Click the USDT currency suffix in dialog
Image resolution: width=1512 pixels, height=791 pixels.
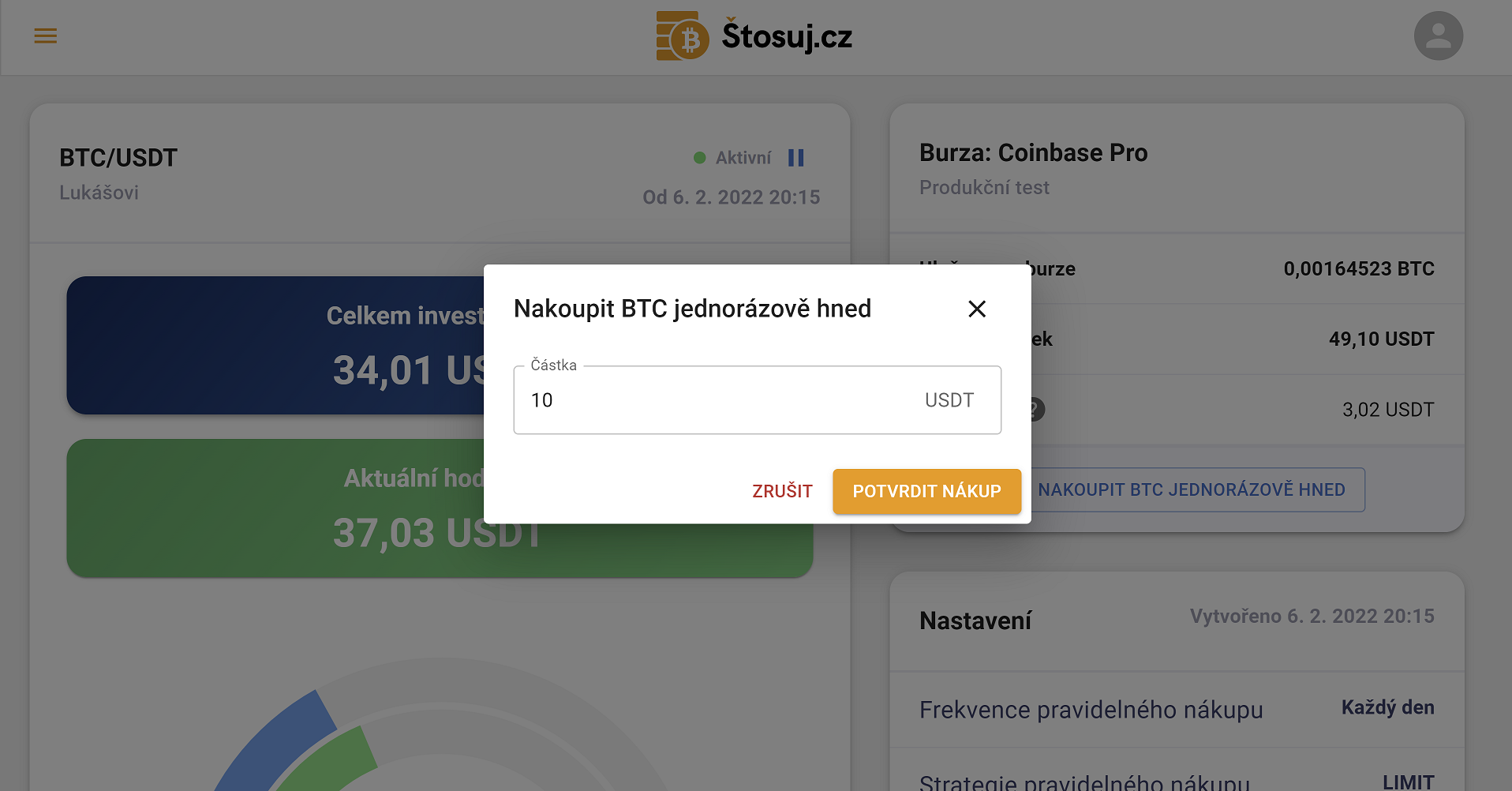(949, 400)
